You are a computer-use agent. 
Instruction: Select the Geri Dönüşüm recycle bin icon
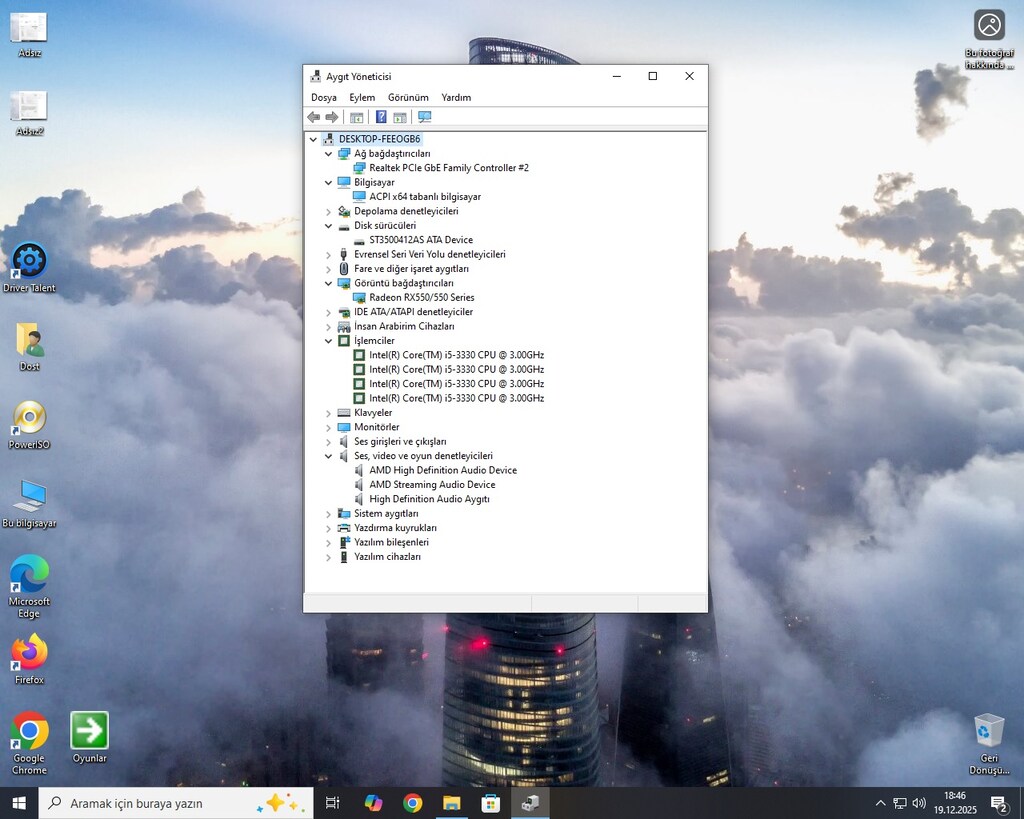click(989, 745)
